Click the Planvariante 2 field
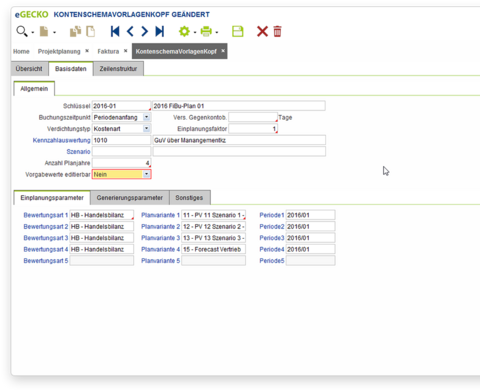The height and width of the screenshot is (391, 480). (213, 227)
